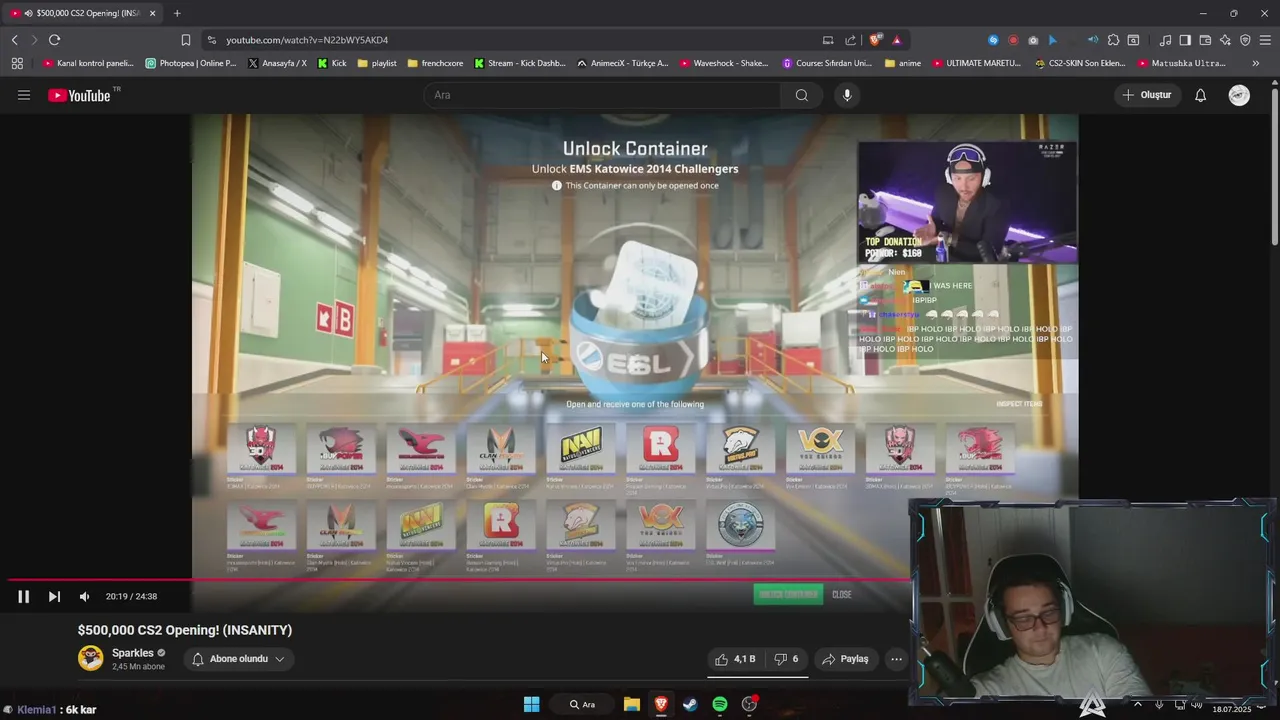Open the Matushka Ultra bookmark
This screenshot has height=720, width=1280.
(x=1182, y=63)
